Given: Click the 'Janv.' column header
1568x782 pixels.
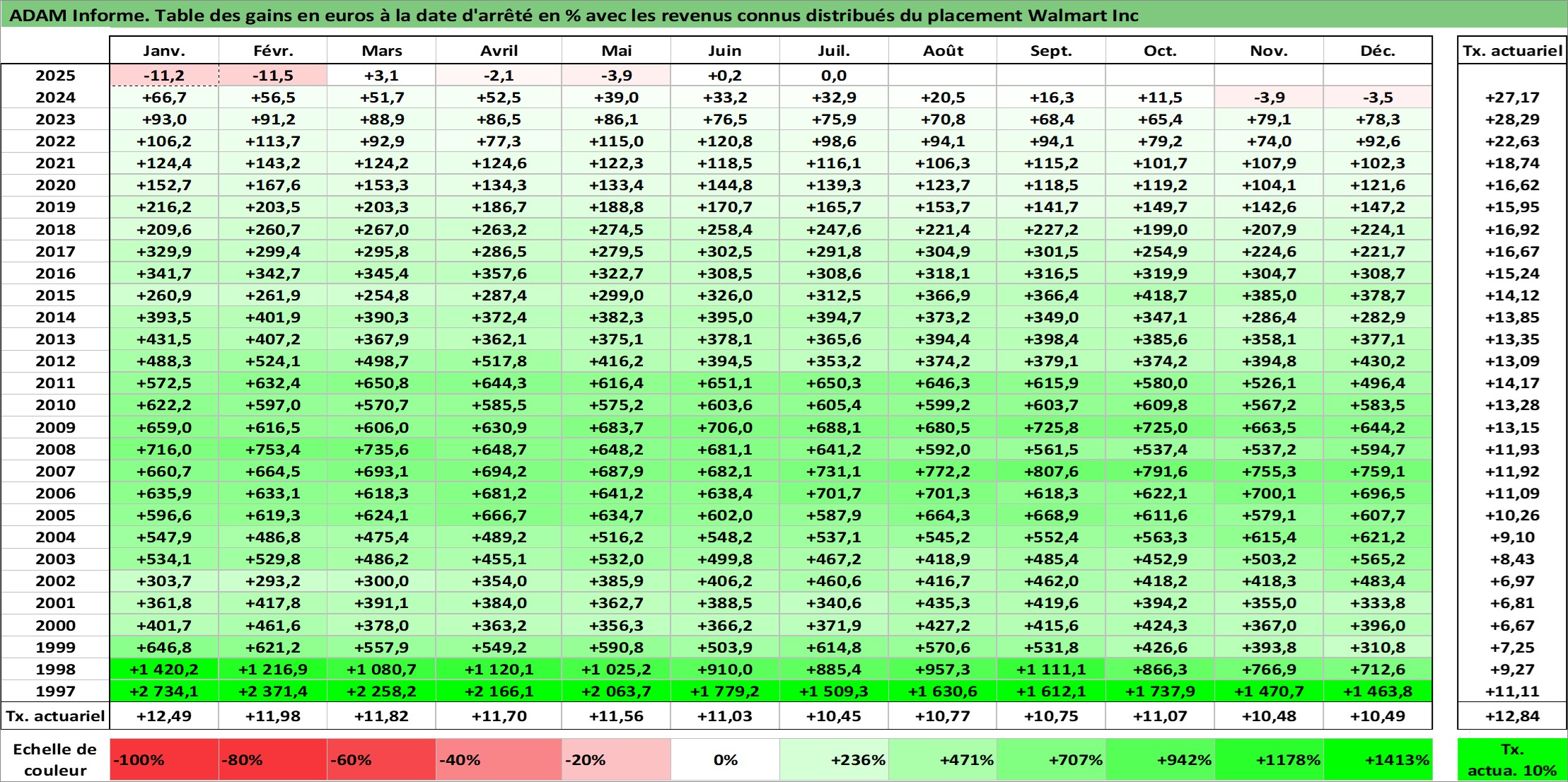Looking at the screenshot, I should point(164,51).
